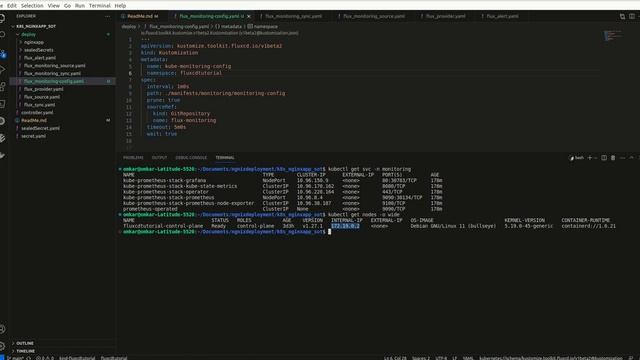Click main branch in status bar

pyautogui.click(x=15, y=358)
